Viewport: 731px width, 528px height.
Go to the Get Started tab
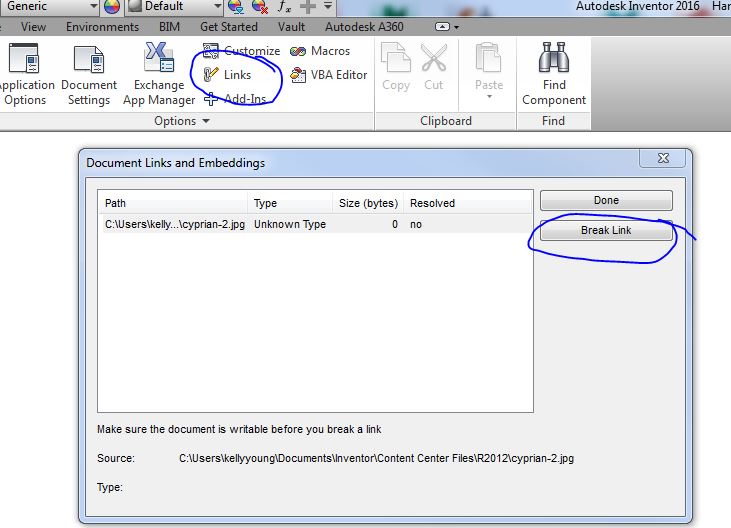pos(228,27)
